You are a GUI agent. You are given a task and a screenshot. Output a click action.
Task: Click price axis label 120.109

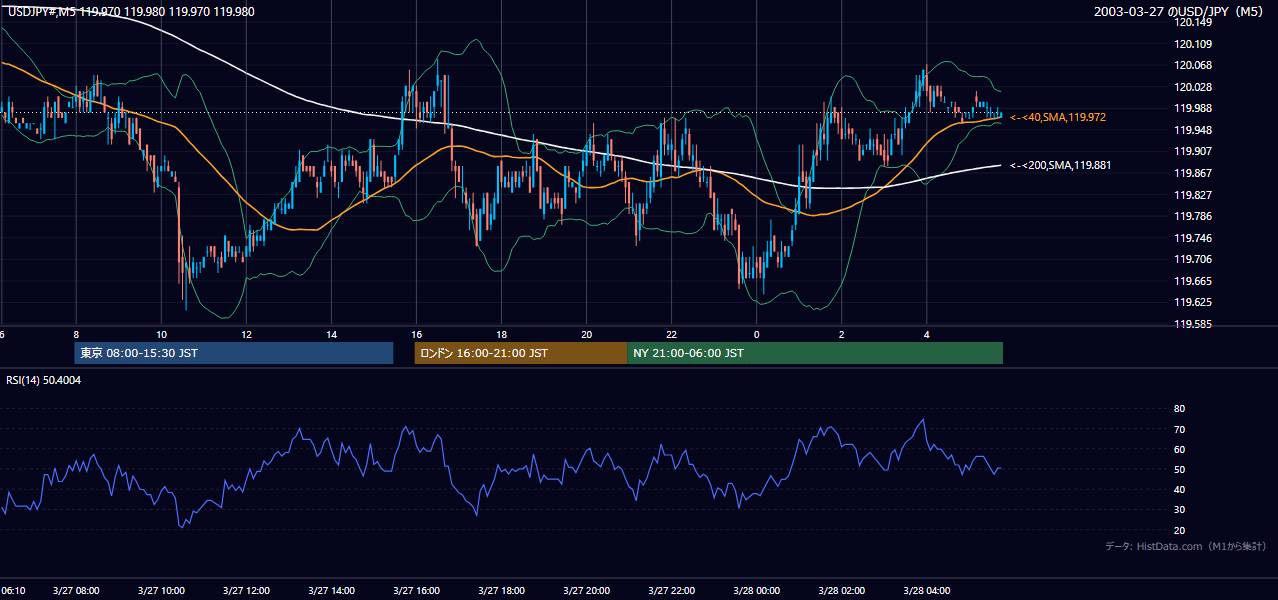coord(1194,44)
